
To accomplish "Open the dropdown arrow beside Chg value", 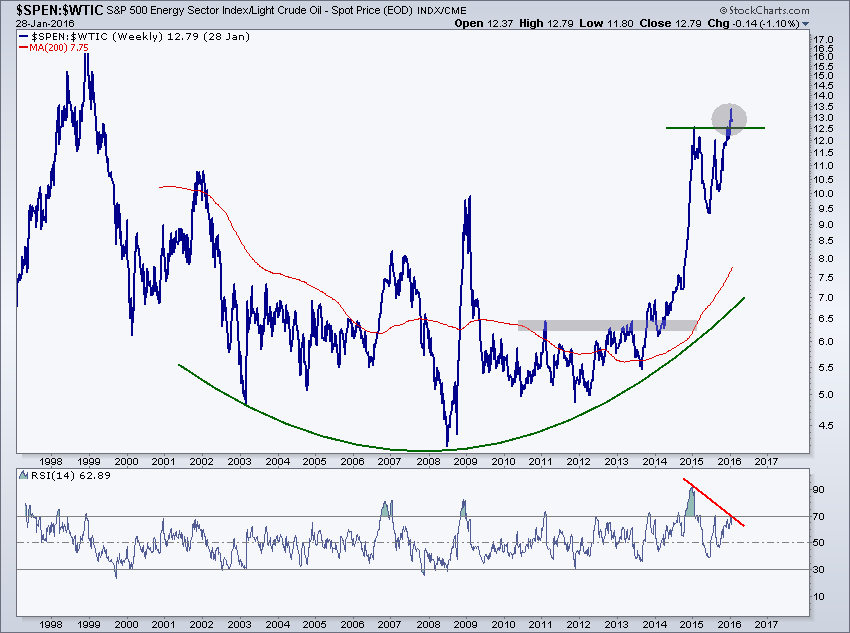I will (805, 24).
